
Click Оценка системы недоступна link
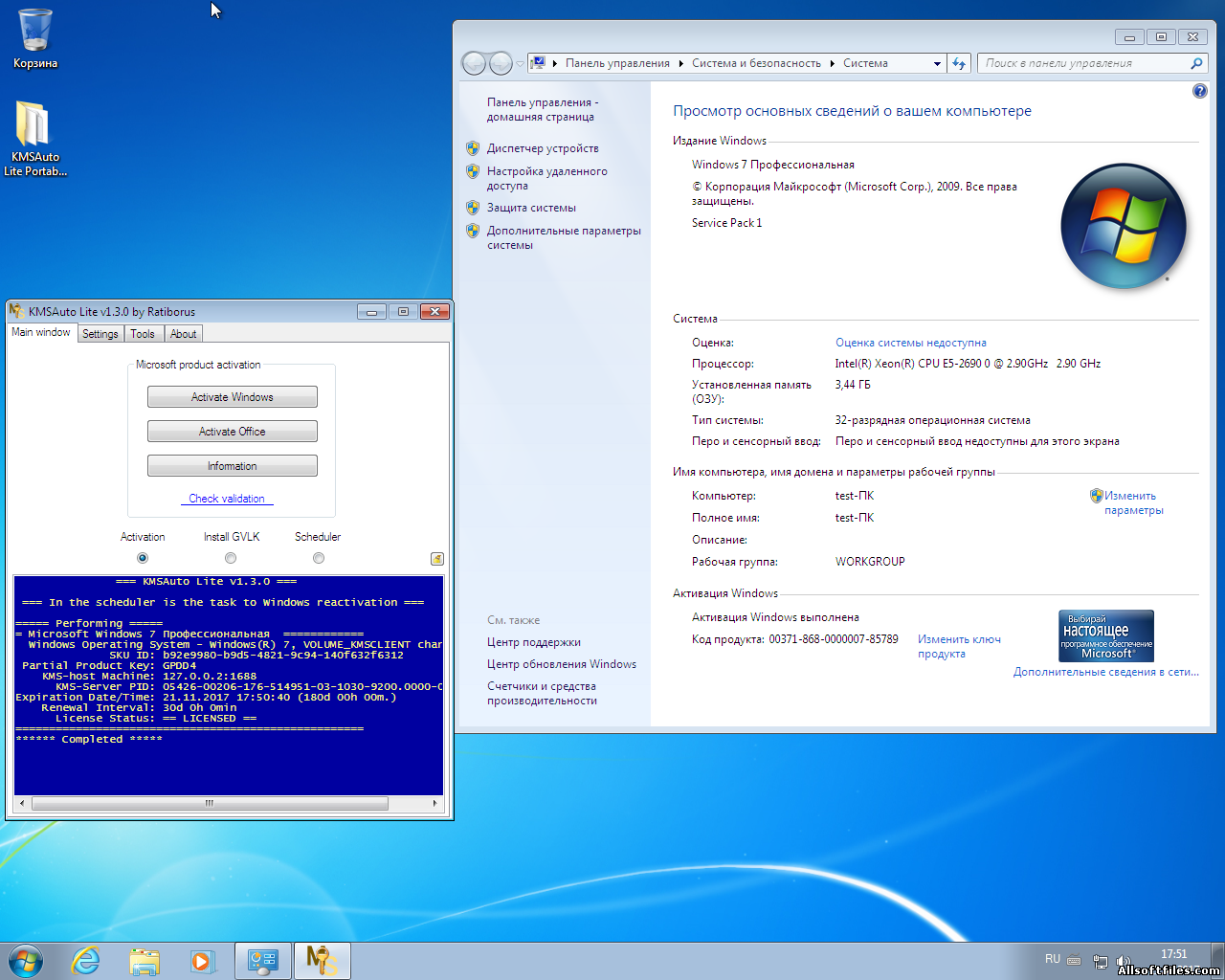911,343
